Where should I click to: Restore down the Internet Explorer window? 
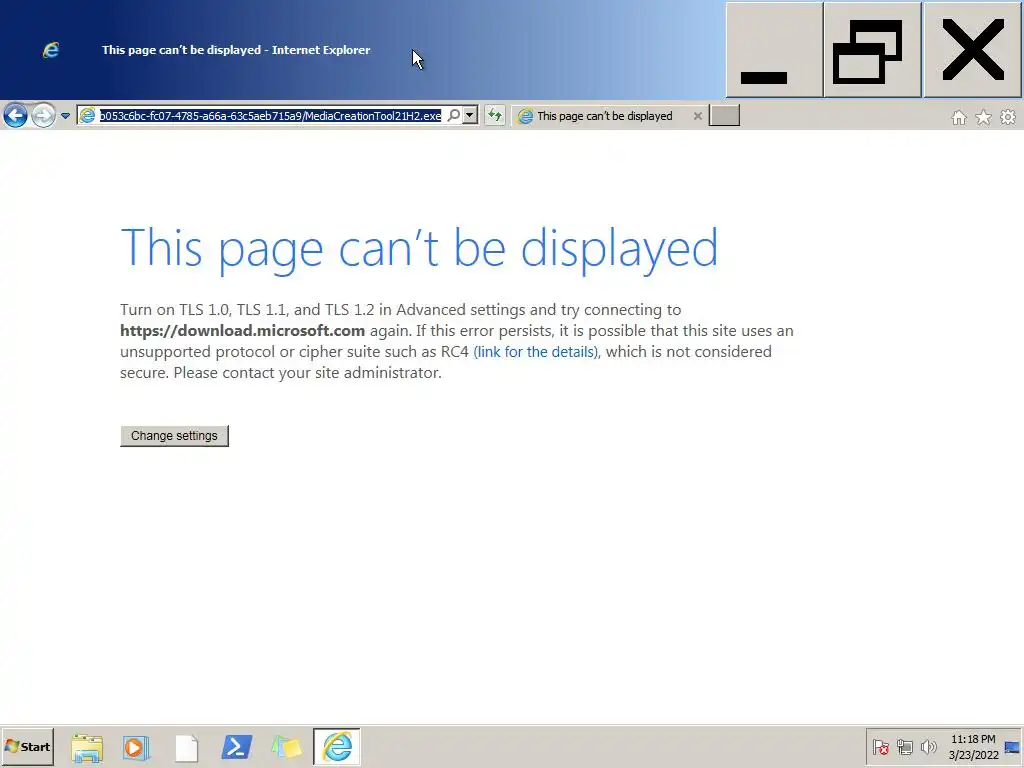point(872,50)
